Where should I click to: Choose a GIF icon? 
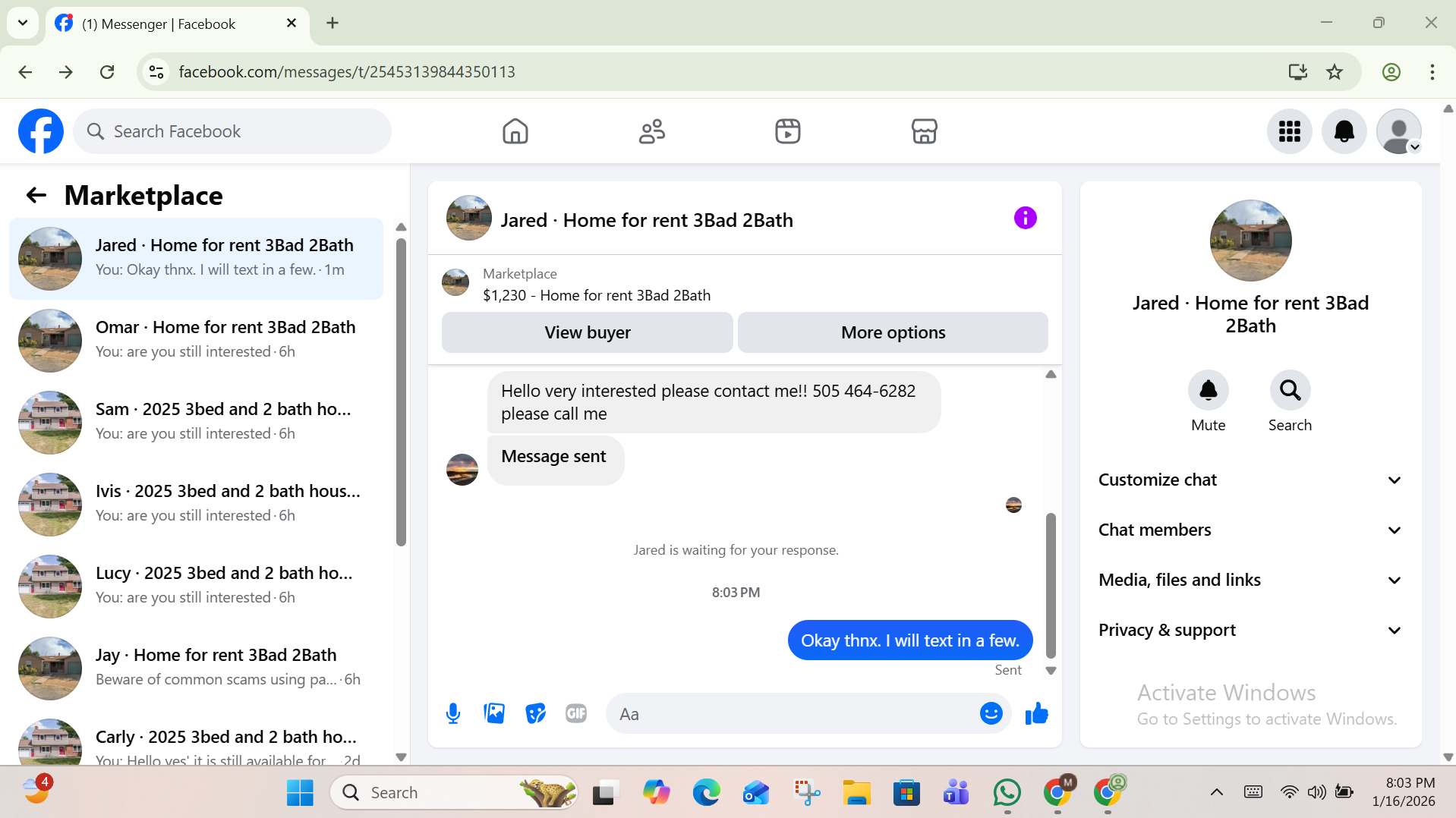click(x=576, y=713)
